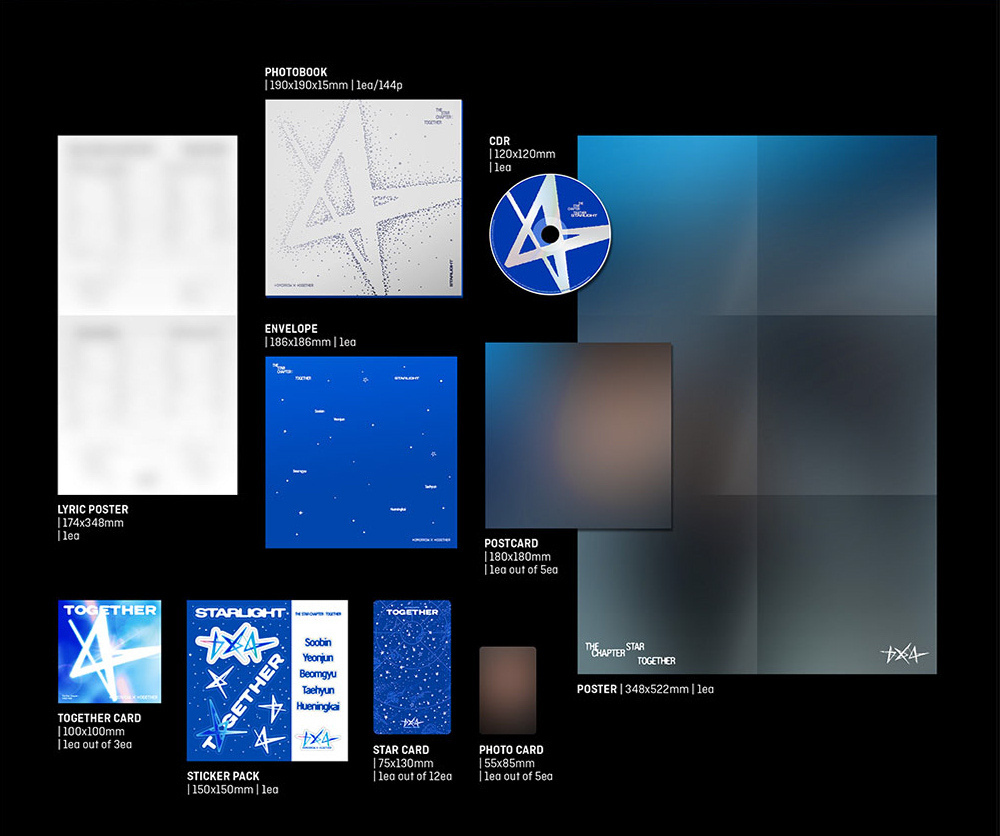The image size is (1000, 836).
Task: Click the TXT logo on the poster
Action: coord(904,654)
